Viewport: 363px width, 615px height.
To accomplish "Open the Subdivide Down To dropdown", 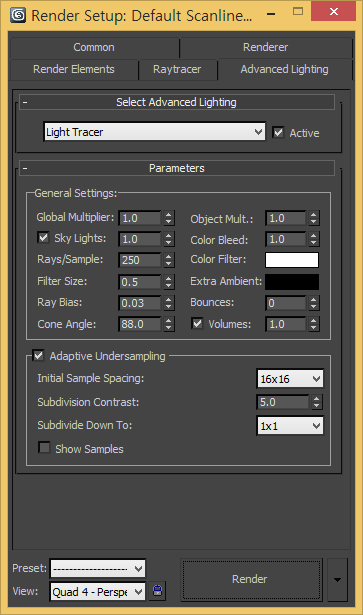I will click(290, 426).
